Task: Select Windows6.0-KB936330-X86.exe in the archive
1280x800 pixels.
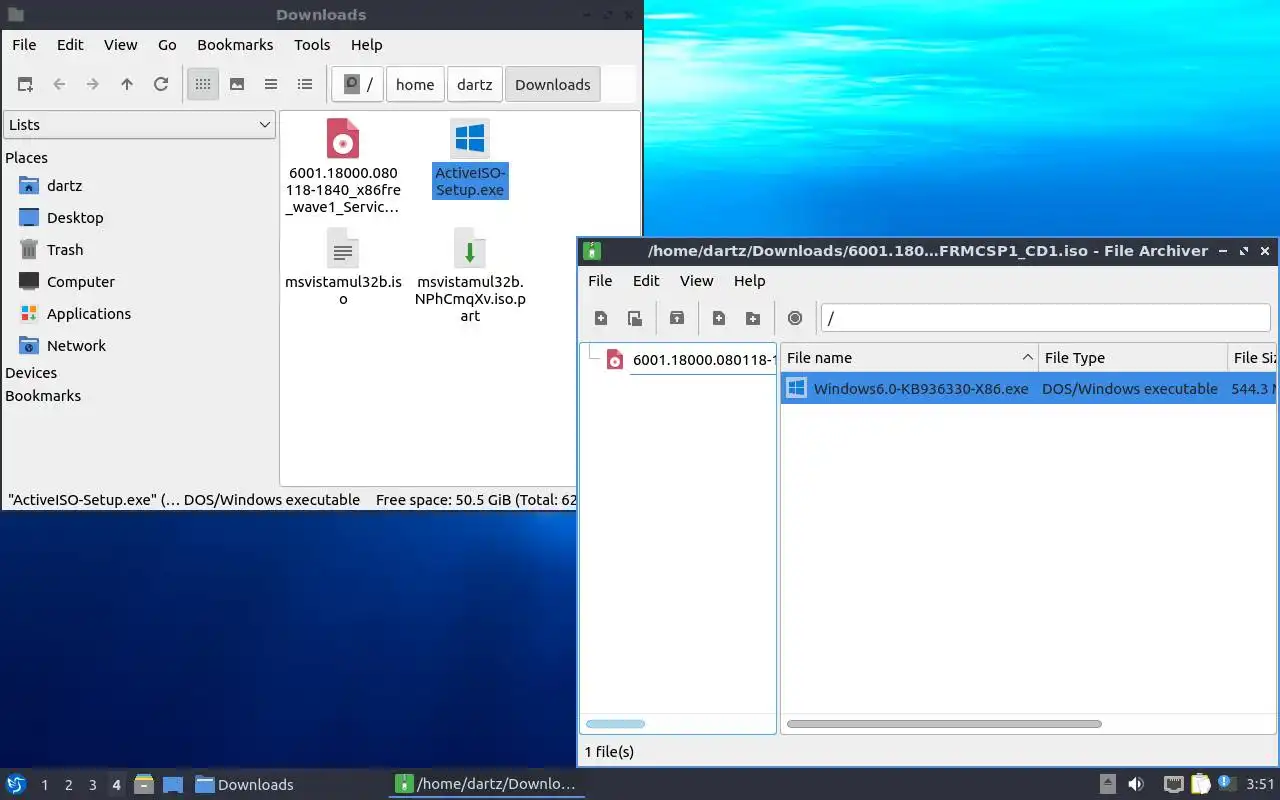Action: click(1029, 389)
